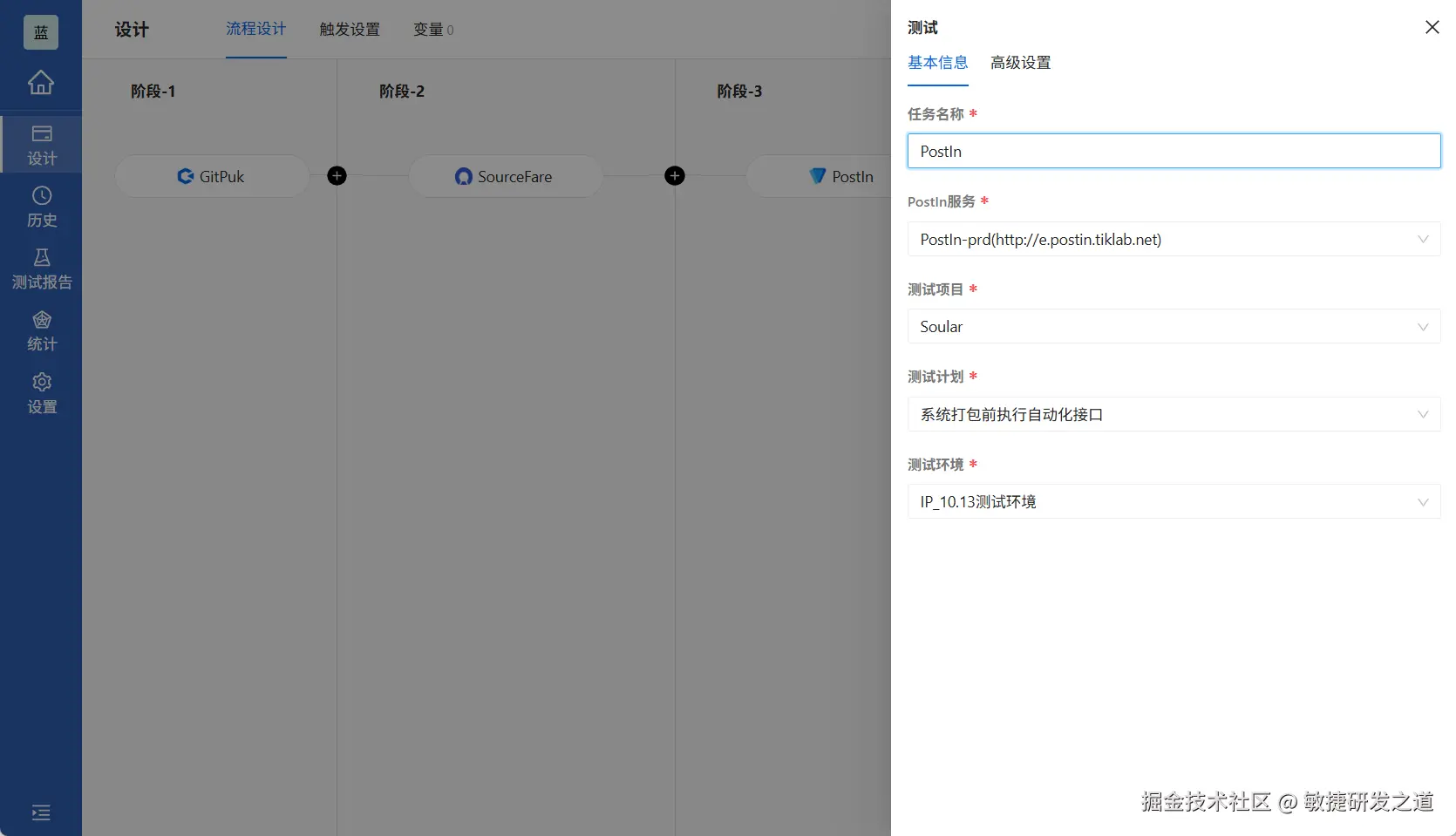Add task with plus after GitPuk
Image resolution: width=1456 pixels, height=836 pixels.
337,176
